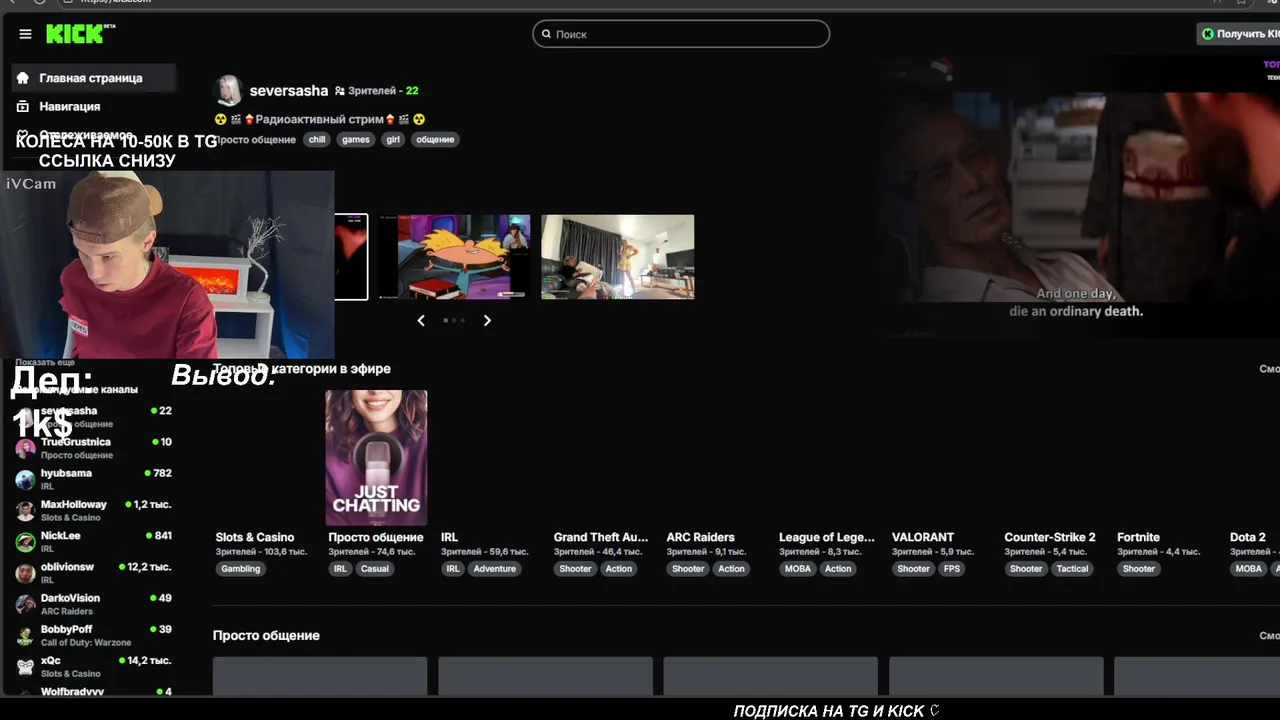
Task: Click hyubsama avatar icon
Action: [25, 480]
